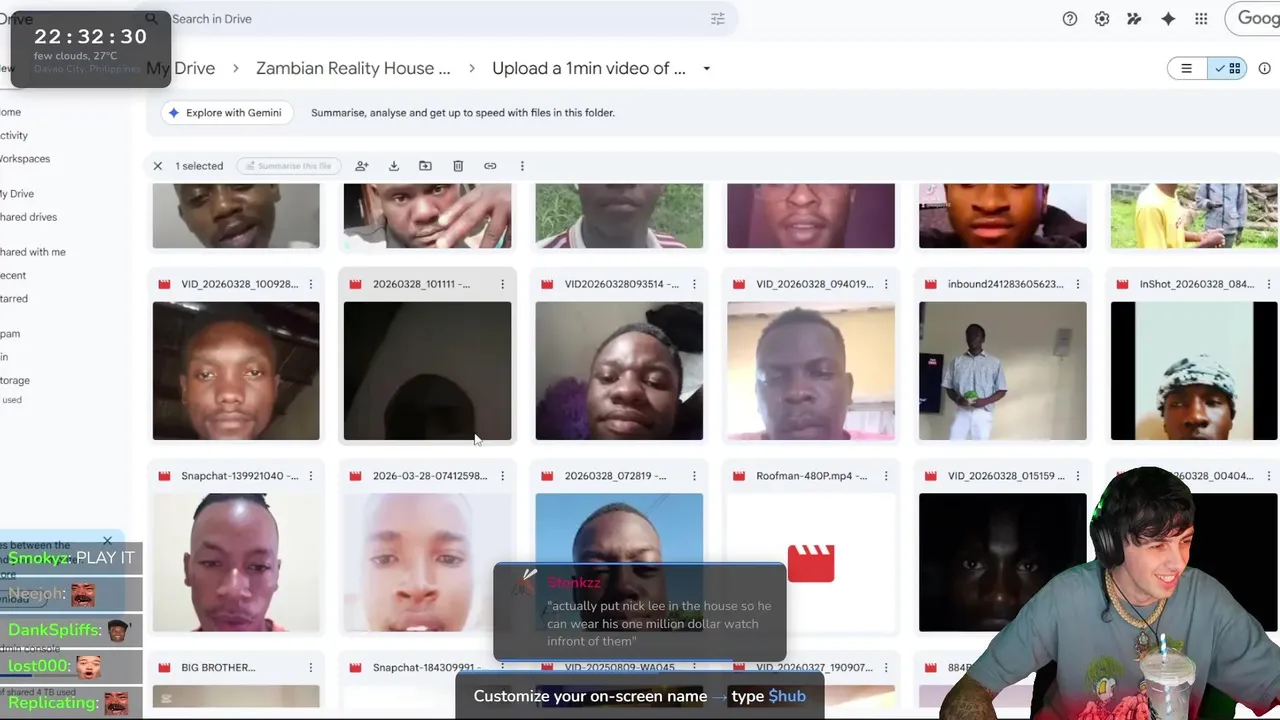Open Workspaces in the left sidebar
The image size is (1280, 720).
click(25, 159)
